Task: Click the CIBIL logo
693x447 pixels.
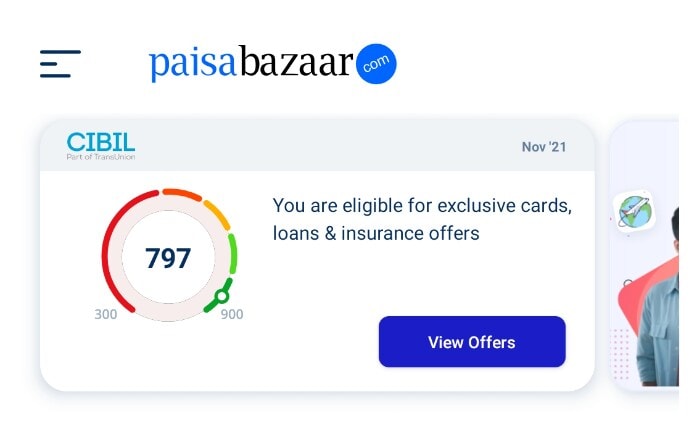Action: pos(100,142)
